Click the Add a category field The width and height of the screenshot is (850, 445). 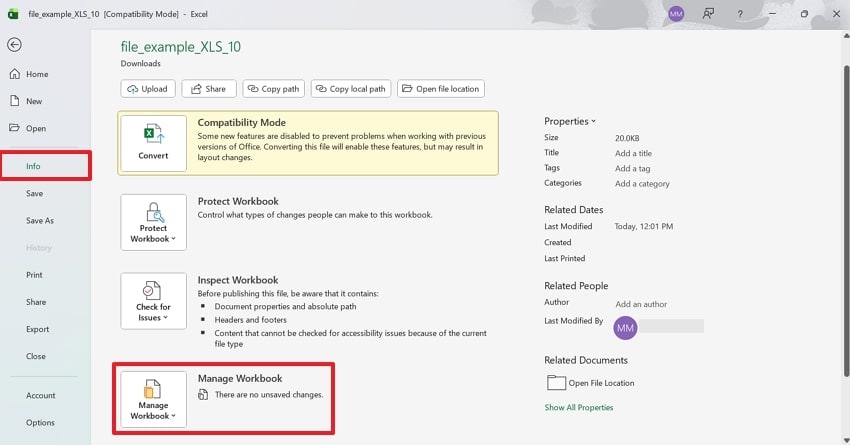click(642, 184)
